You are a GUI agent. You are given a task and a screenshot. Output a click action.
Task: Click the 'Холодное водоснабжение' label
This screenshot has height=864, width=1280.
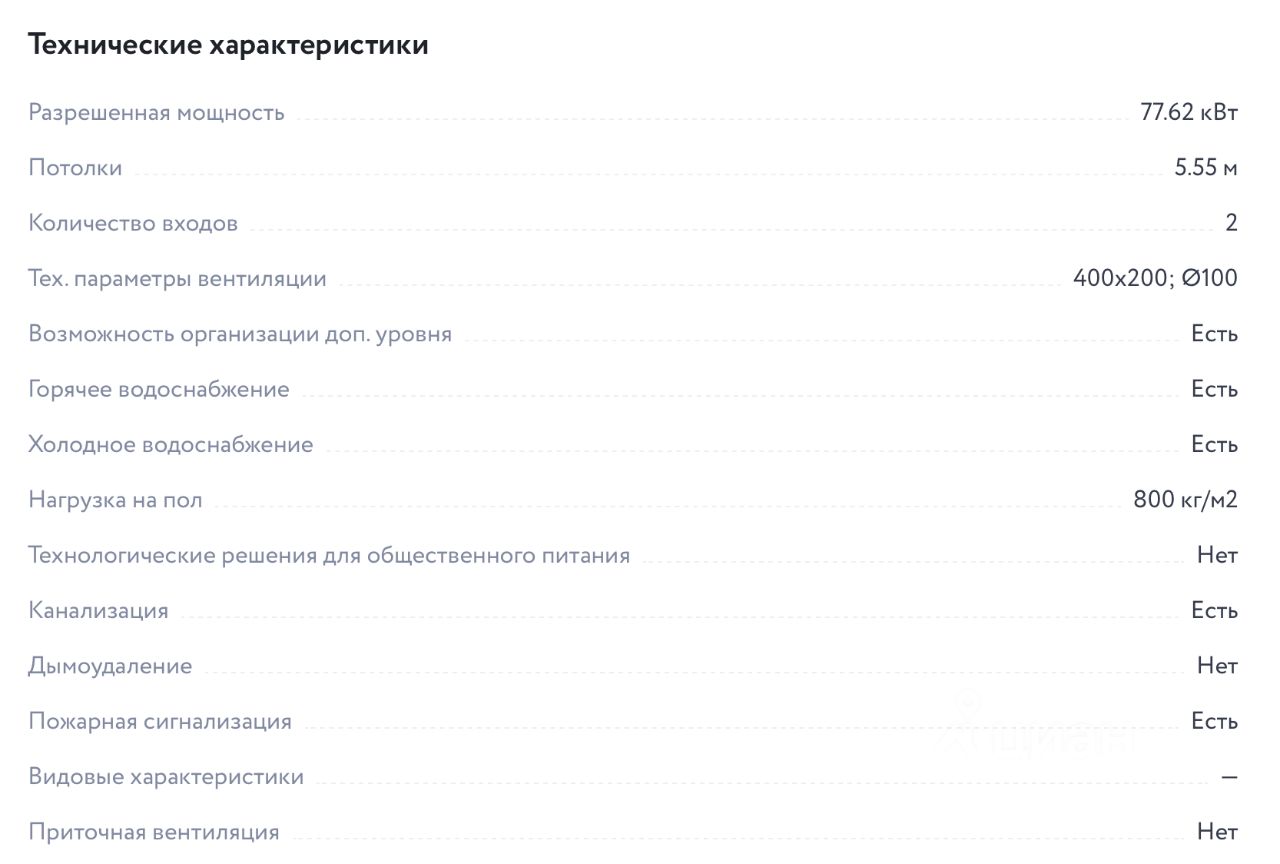[171, 444]
